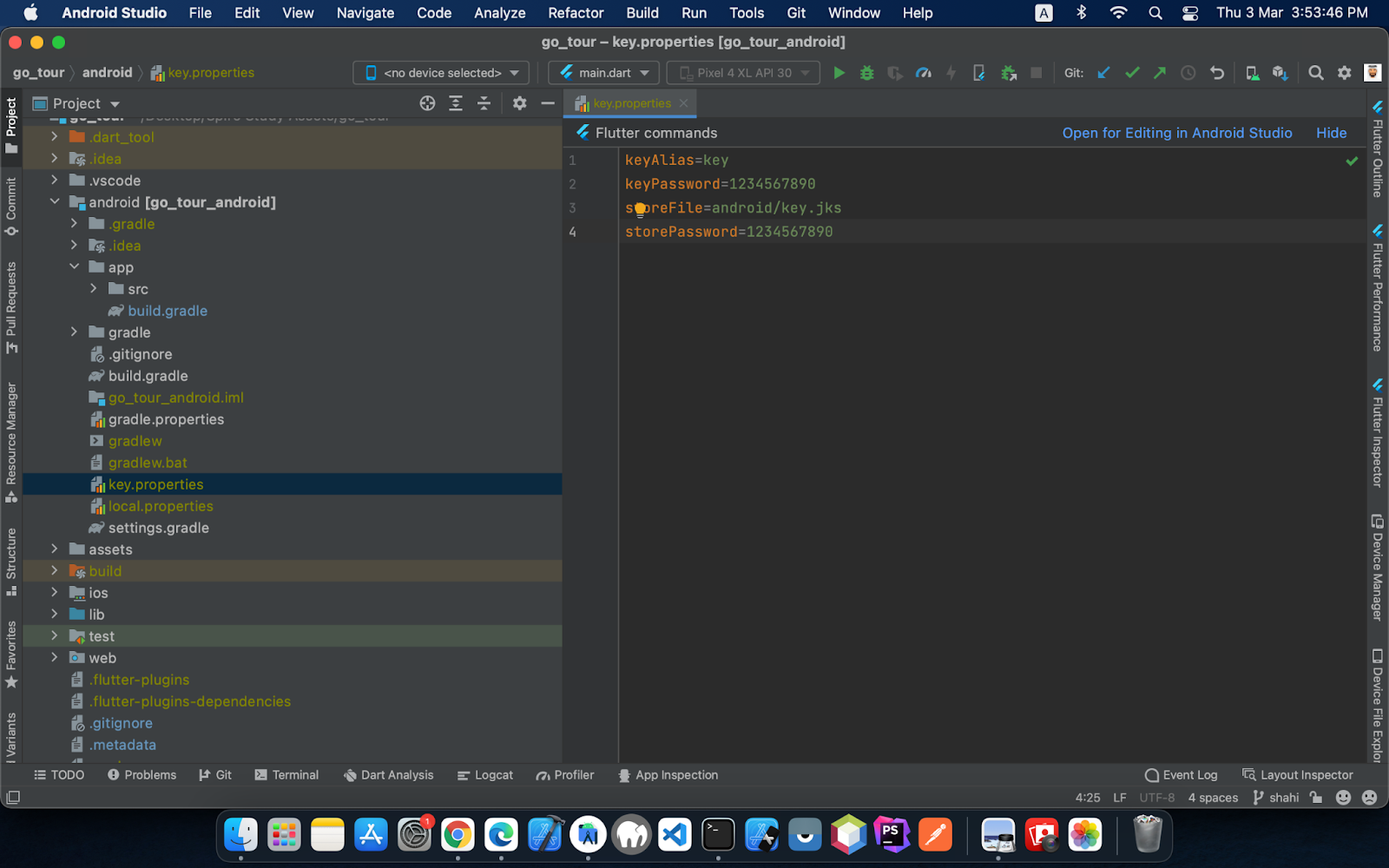Screen dimensions: 1389x868
Task: Toggle the Flutter Inspector side panel
Action: [1377, 432]
